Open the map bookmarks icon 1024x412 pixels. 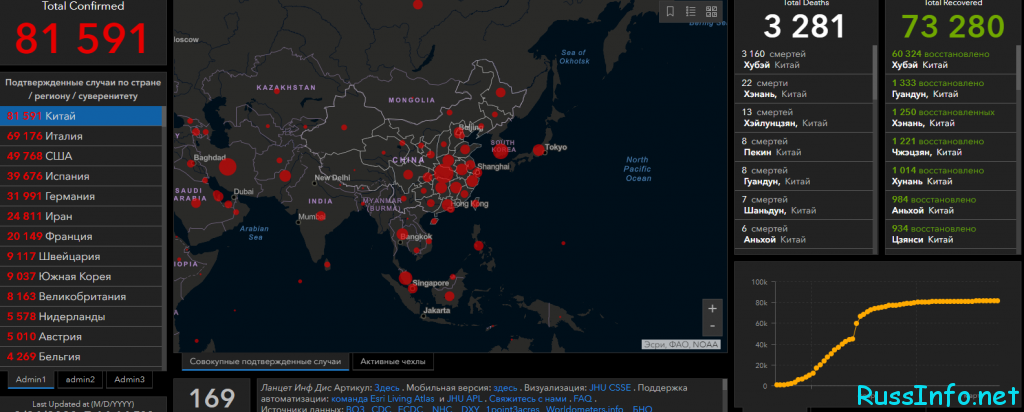(x=670, y=11)
